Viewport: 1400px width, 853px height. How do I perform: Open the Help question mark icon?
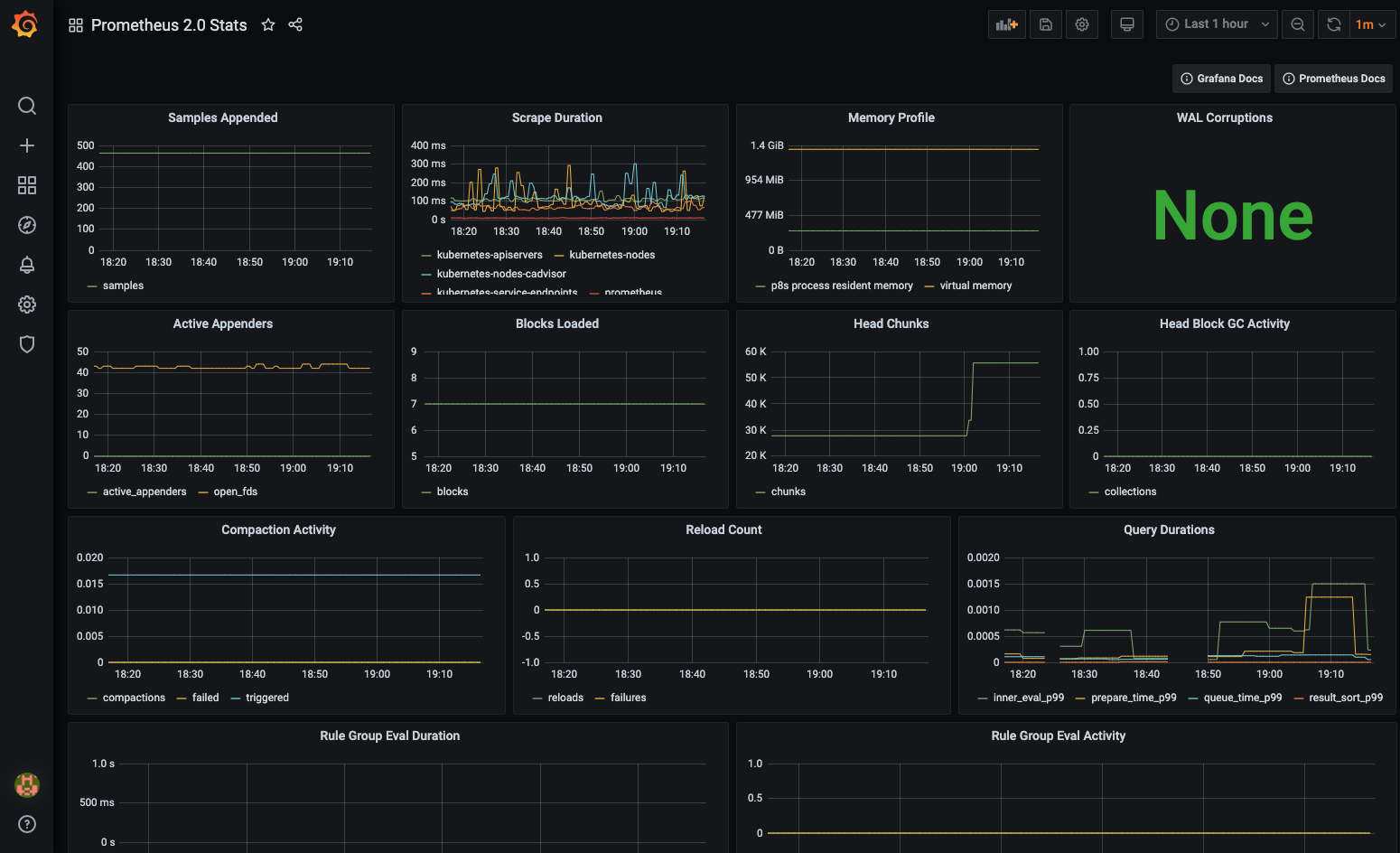point(27,824)
